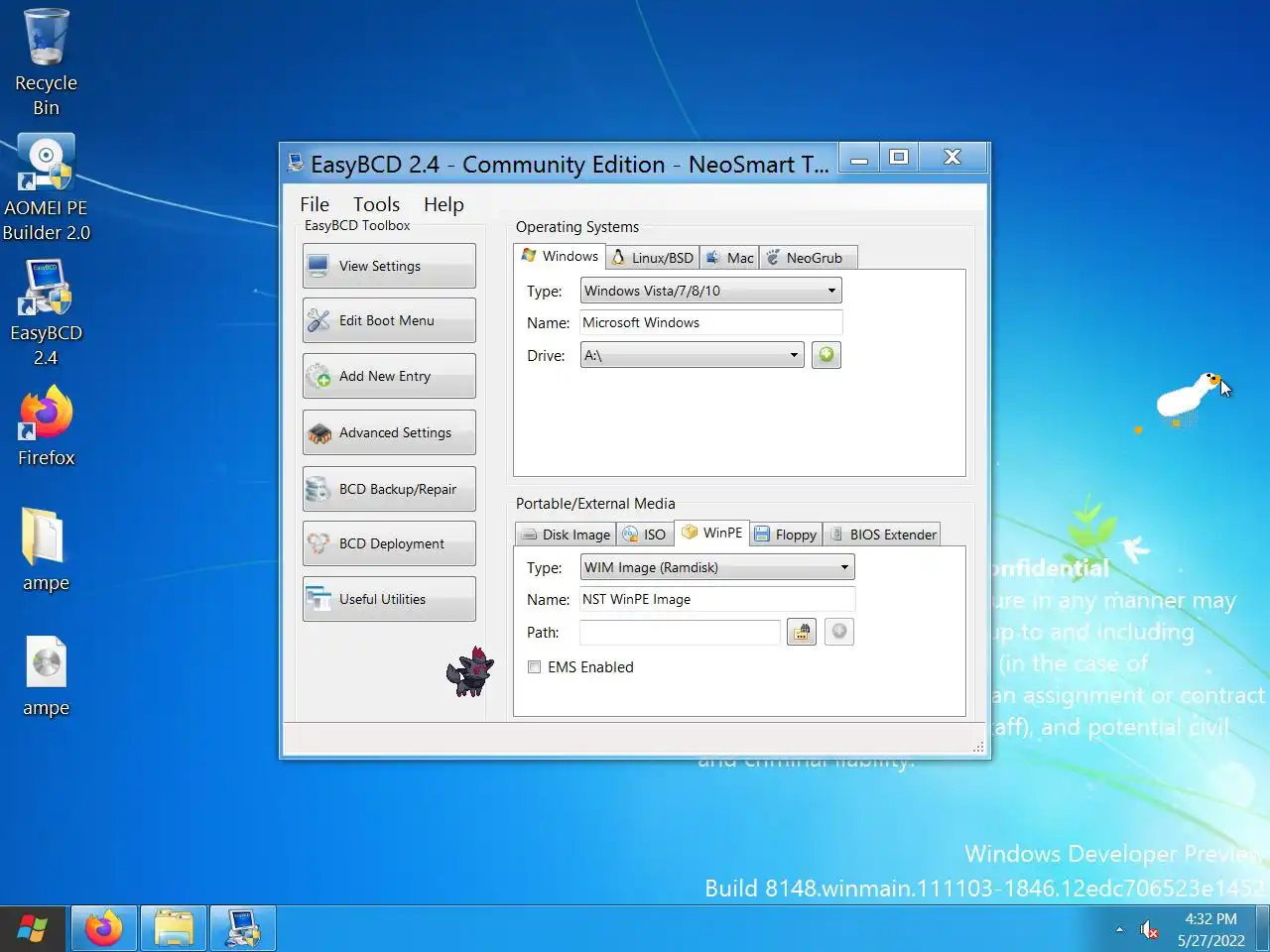Viewport: 1270px width, 952px height.
Task: Select Firefox desktop shortcut
Action: click(46, 426)
